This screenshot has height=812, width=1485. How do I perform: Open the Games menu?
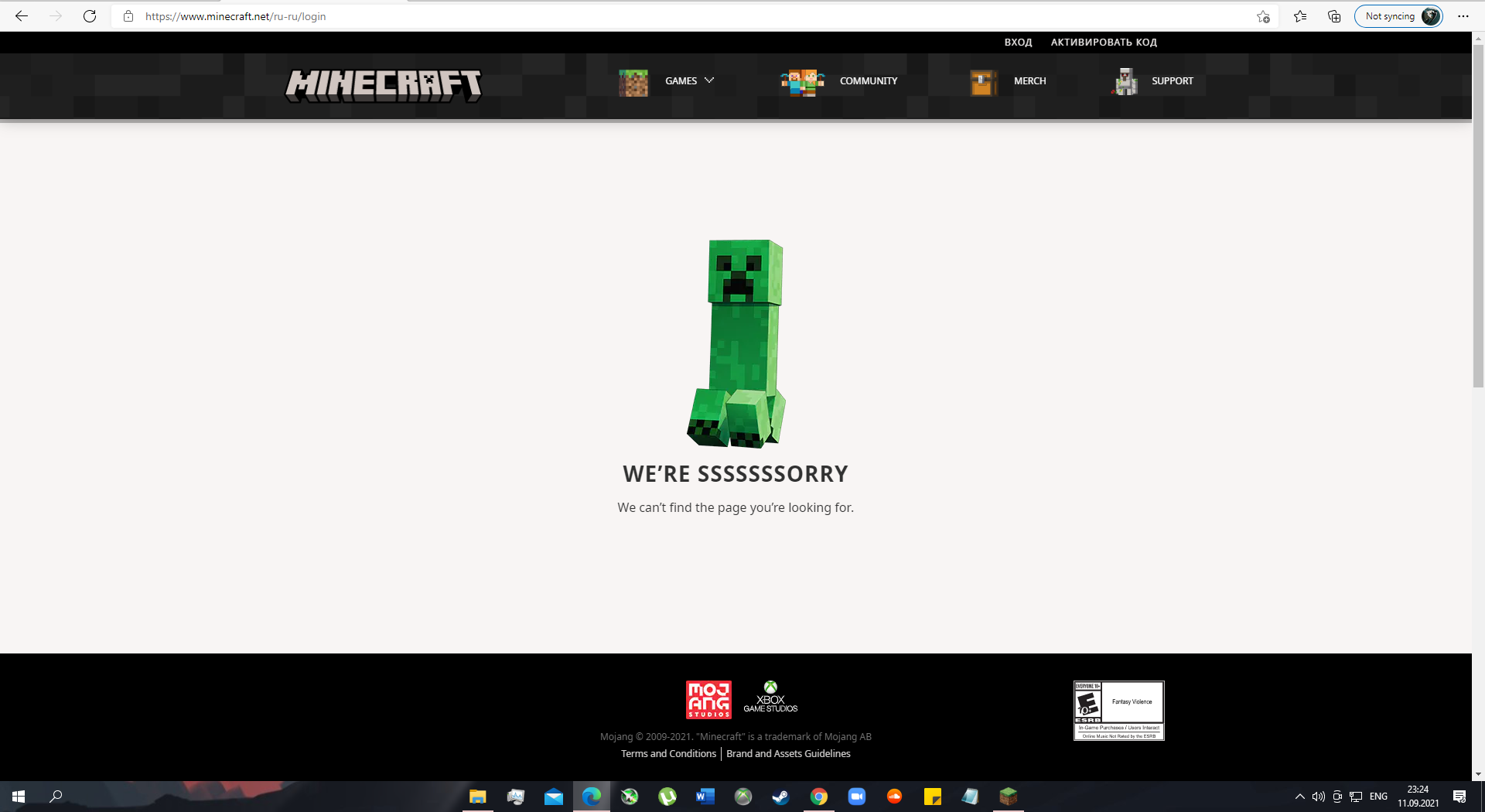pyautogui.click(x=681, y=81)
